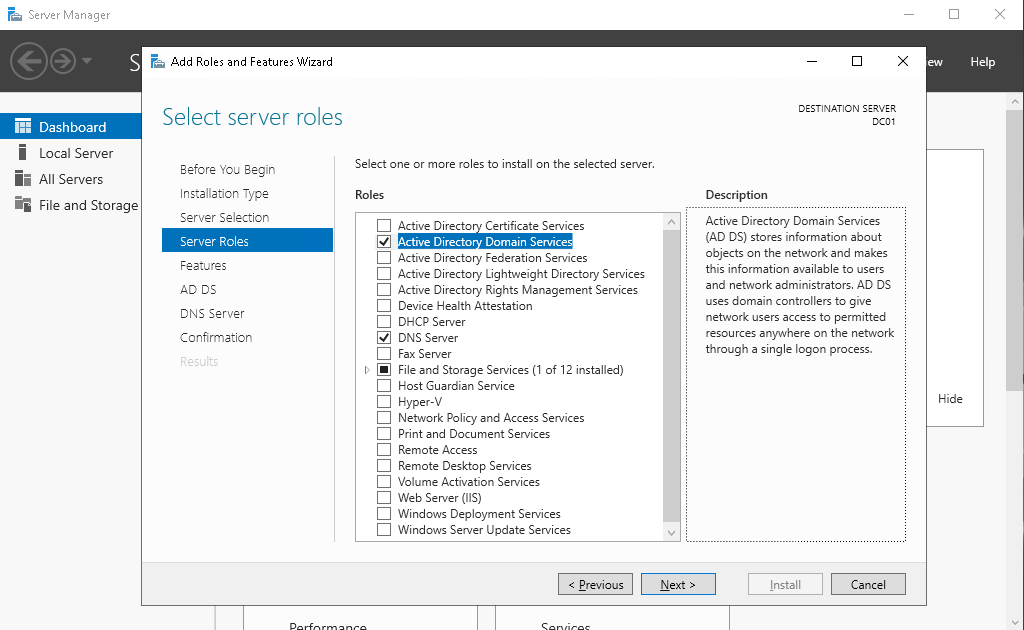The height and width of the screenshot is (630, 1024).
Task: Check the Web Server (IIS) box
Action: pos(384,497)
